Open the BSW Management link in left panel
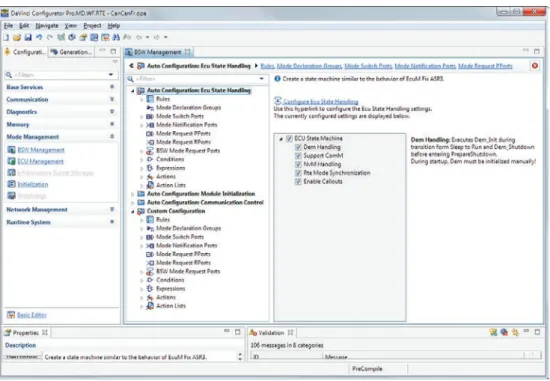 click(x=41, y=150)
